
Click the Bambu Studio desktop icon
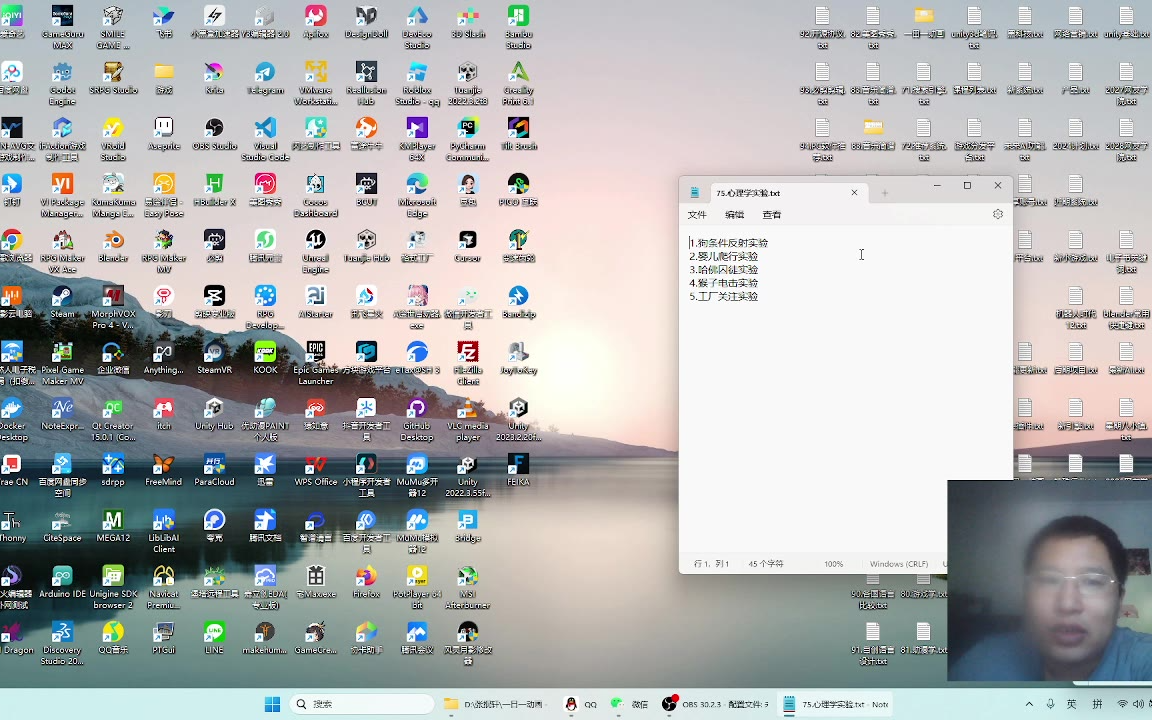pyautogui.click(x=518, y=27)
